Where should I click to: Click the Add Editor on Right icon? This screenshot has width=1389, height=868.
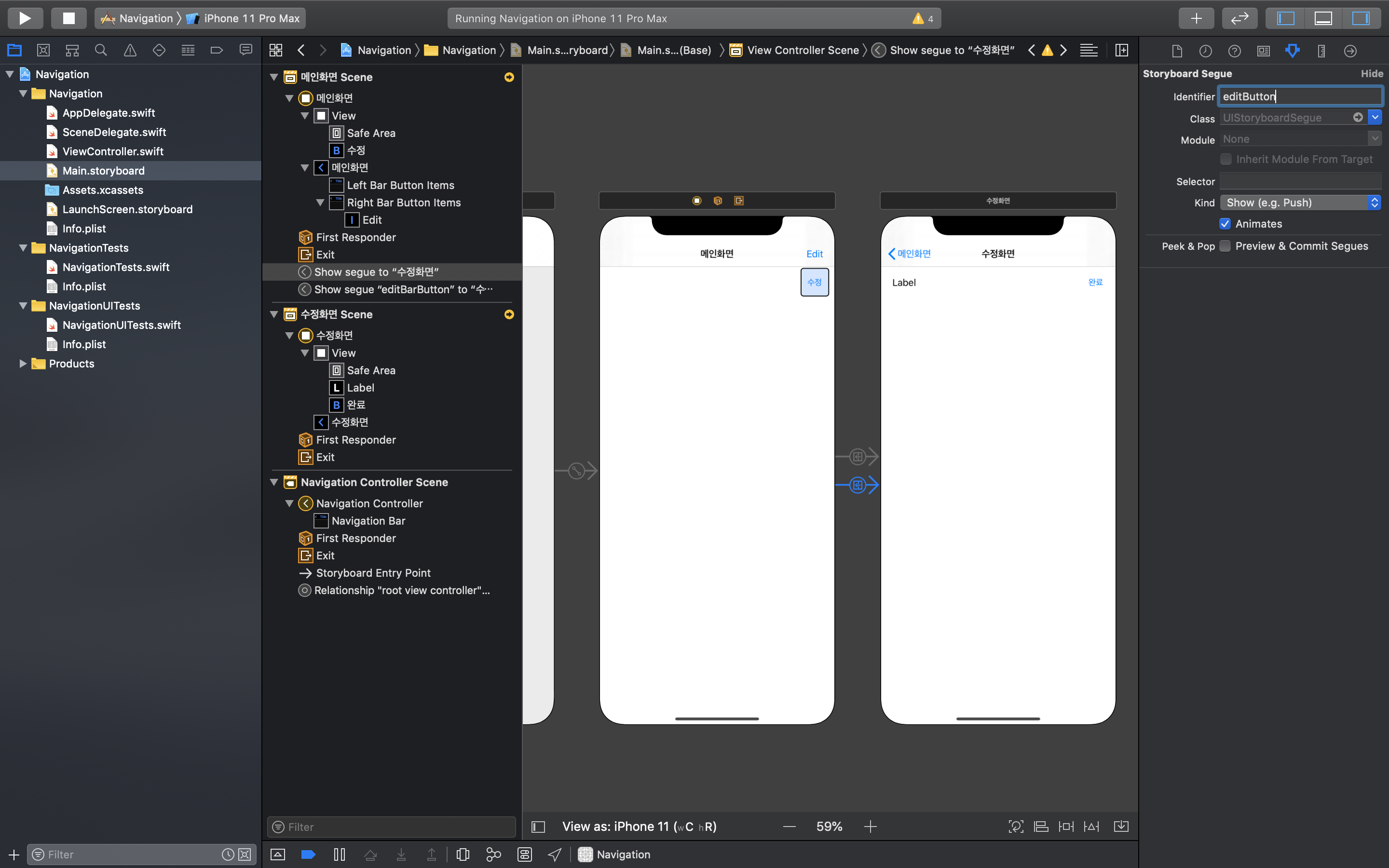click(x=1121, y=51)
